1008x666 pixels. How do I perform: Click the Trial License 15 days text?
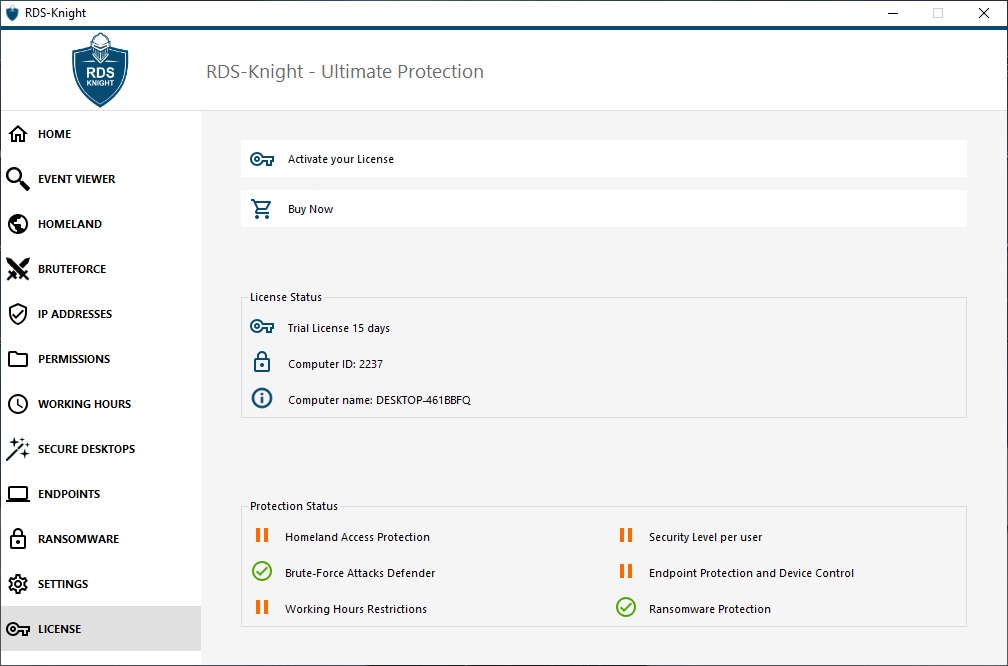point(338,328)
